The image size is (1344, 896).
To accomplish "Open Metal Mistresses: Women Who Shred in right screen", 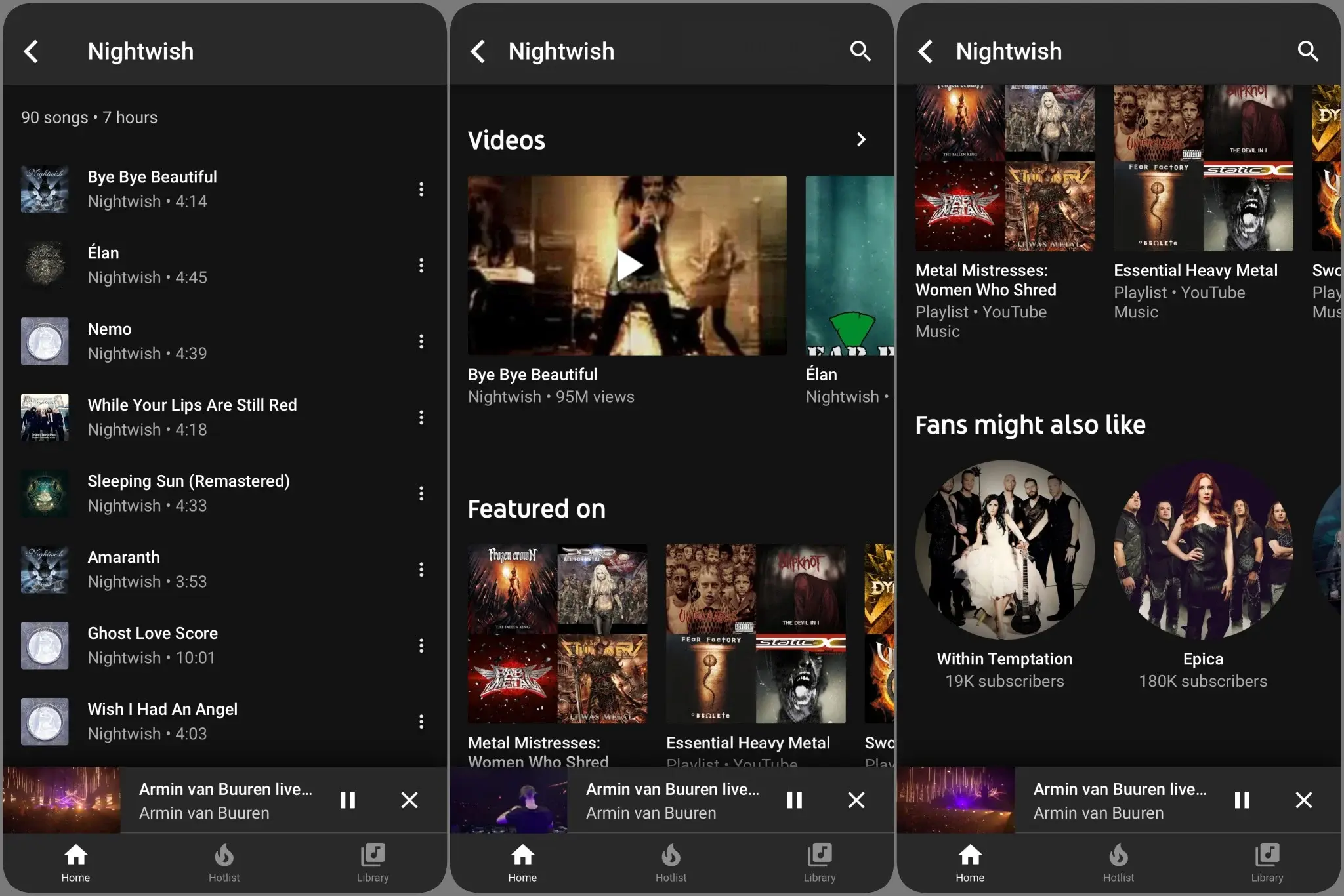I will (986, 280).
